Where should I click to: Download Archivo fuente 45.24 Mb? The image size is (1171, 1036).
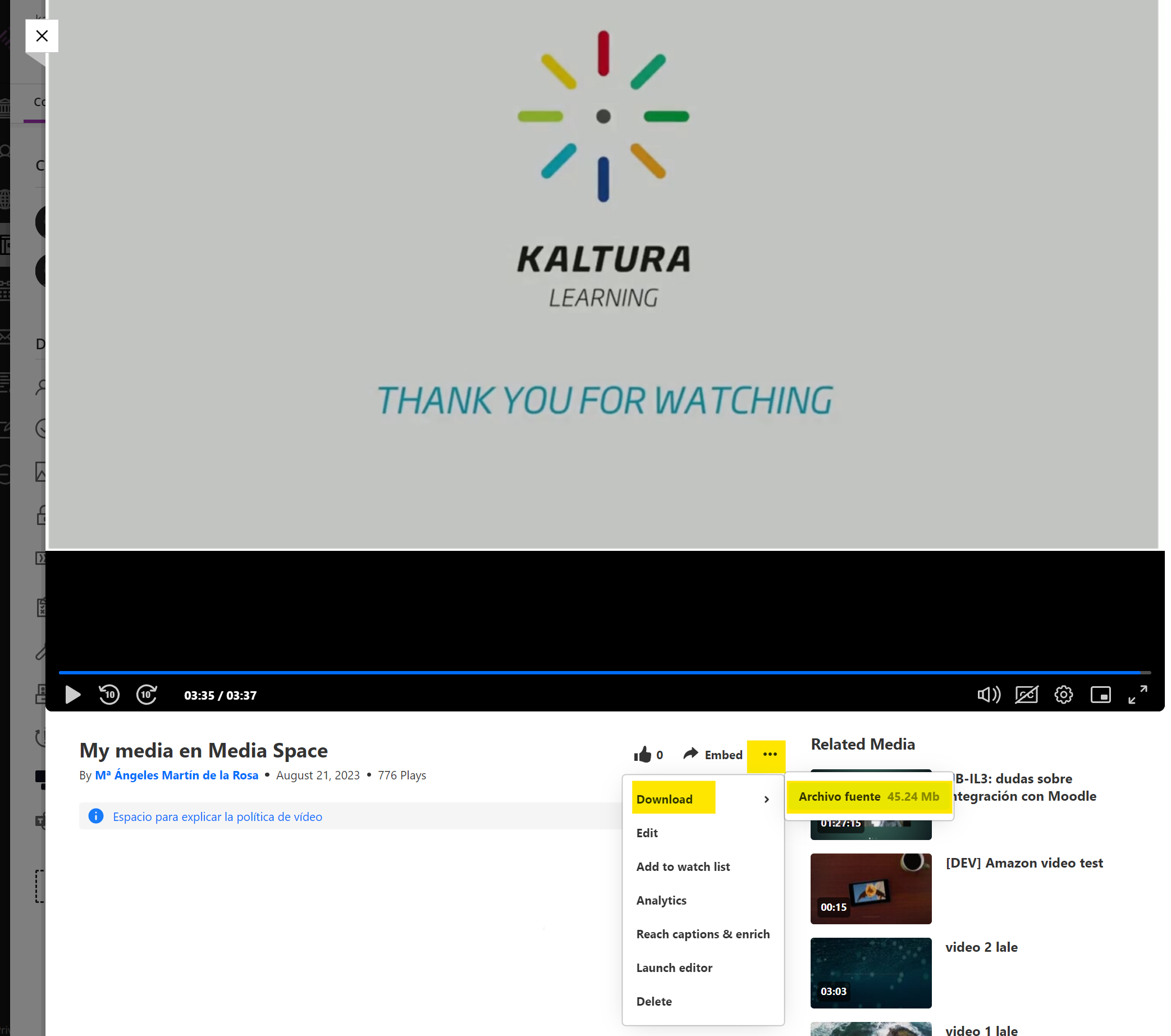pyautogui.click(x=868, y=796)
